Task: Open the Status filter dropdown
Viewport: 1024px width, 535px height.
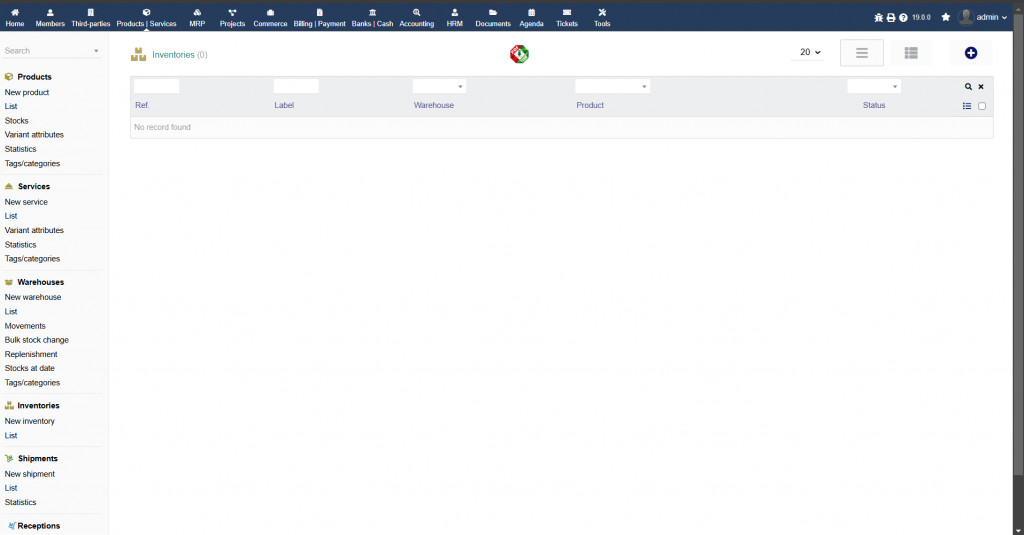Action: tap(874, 86)
